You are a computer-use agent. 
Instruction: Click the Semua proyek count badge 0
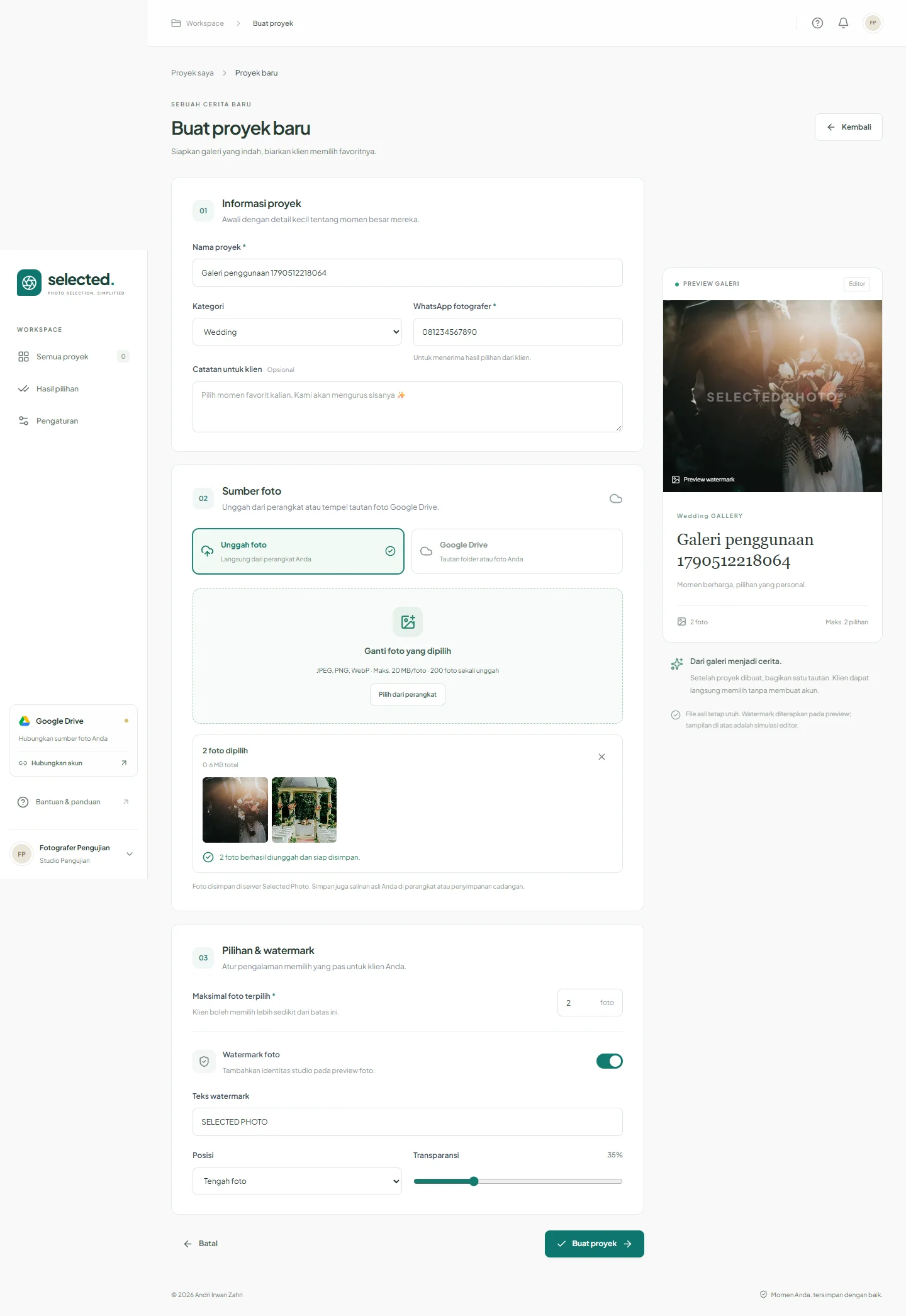click(123, 357)
